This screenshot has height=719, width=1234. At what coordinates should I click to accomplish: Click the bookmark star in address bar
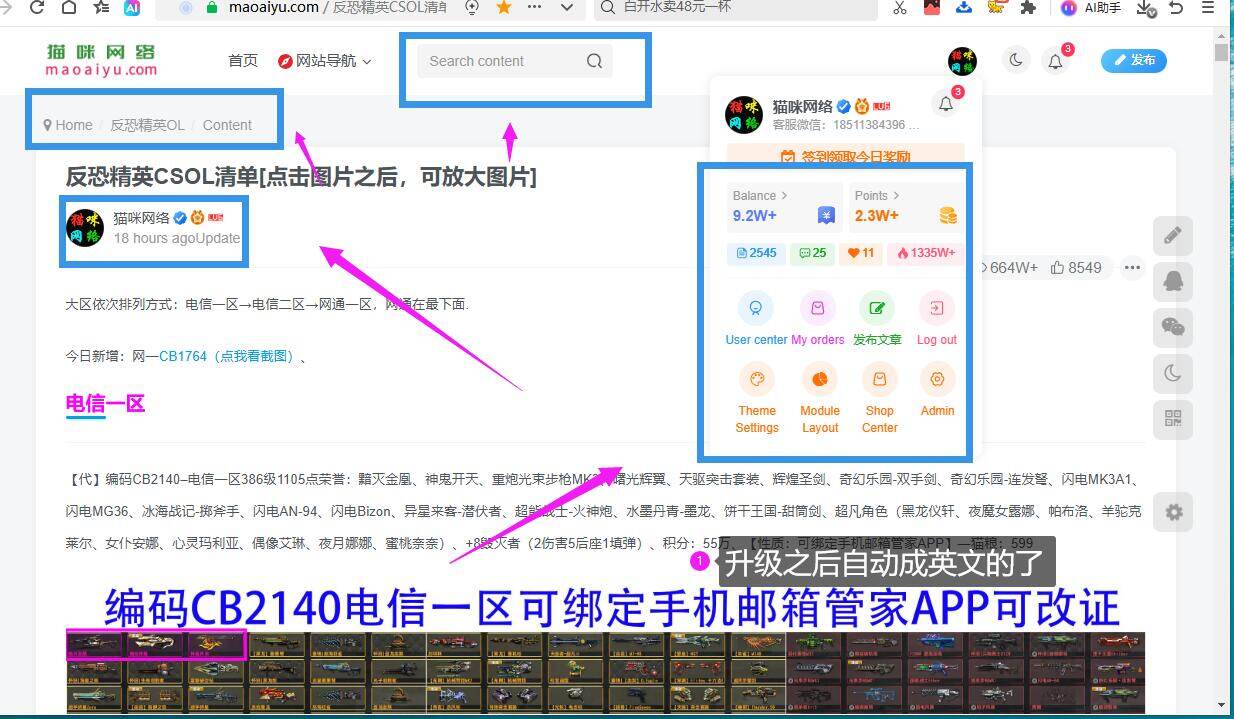(504, 7)
